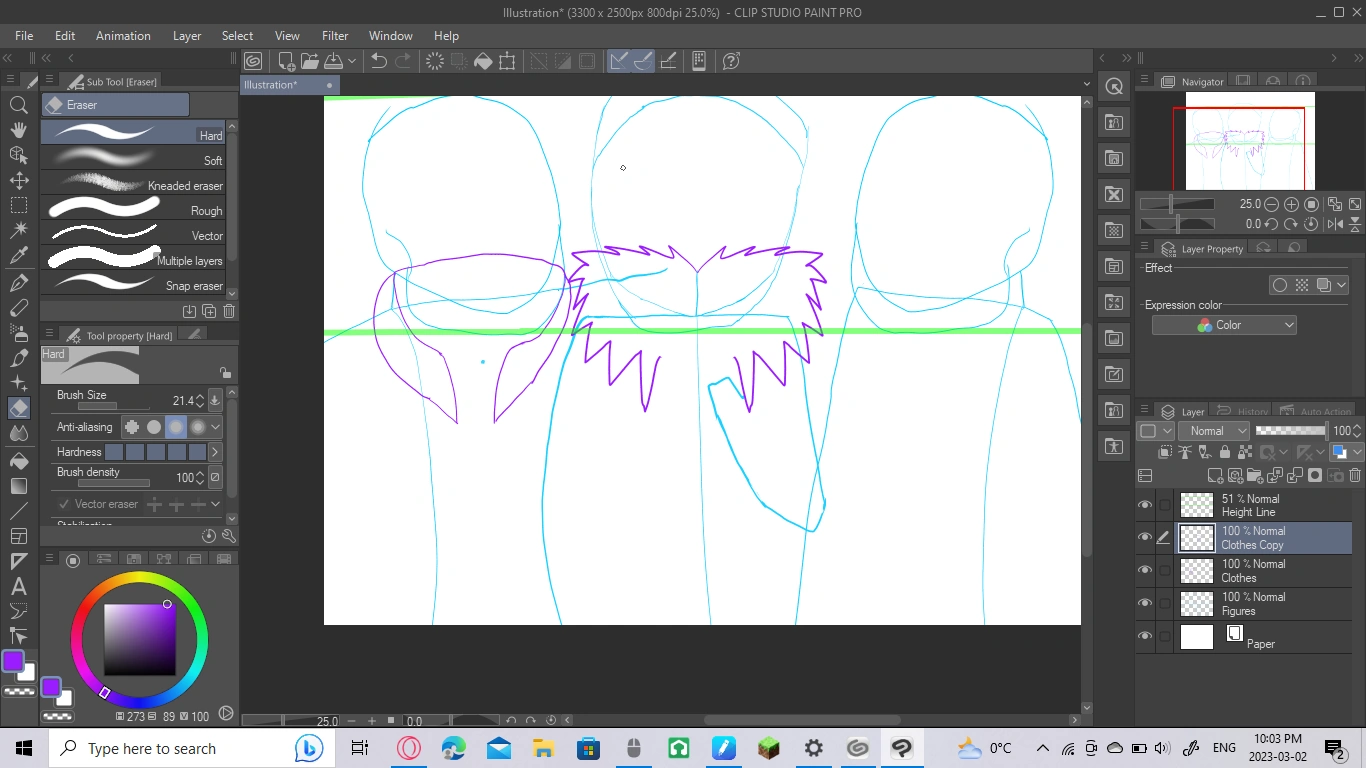The image size is (1366, 768).
Task: Toggle visibility of the Height Line layer
Action: 1144,504
